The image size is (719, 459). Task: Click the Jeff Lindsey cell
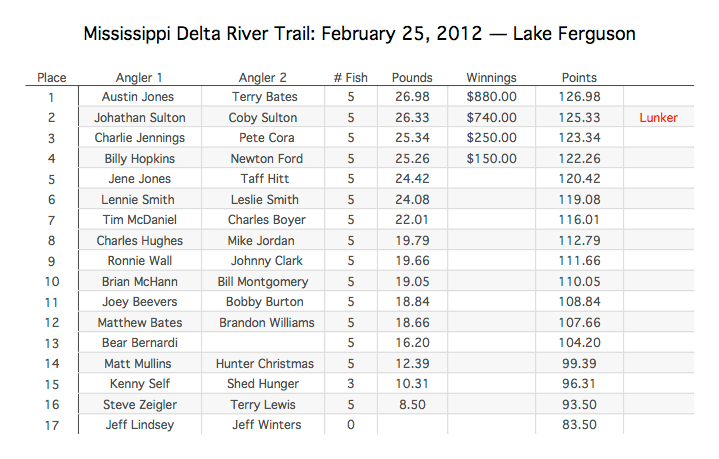coord(140,425)
